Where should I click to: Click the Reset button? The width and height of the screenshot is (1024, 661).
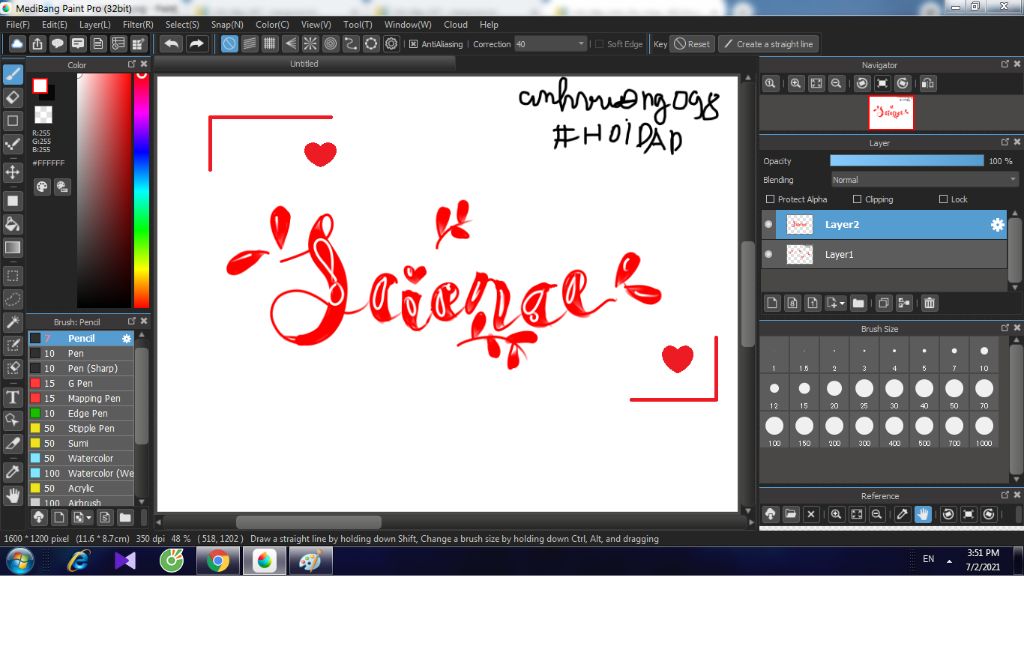tap(692, 44)
